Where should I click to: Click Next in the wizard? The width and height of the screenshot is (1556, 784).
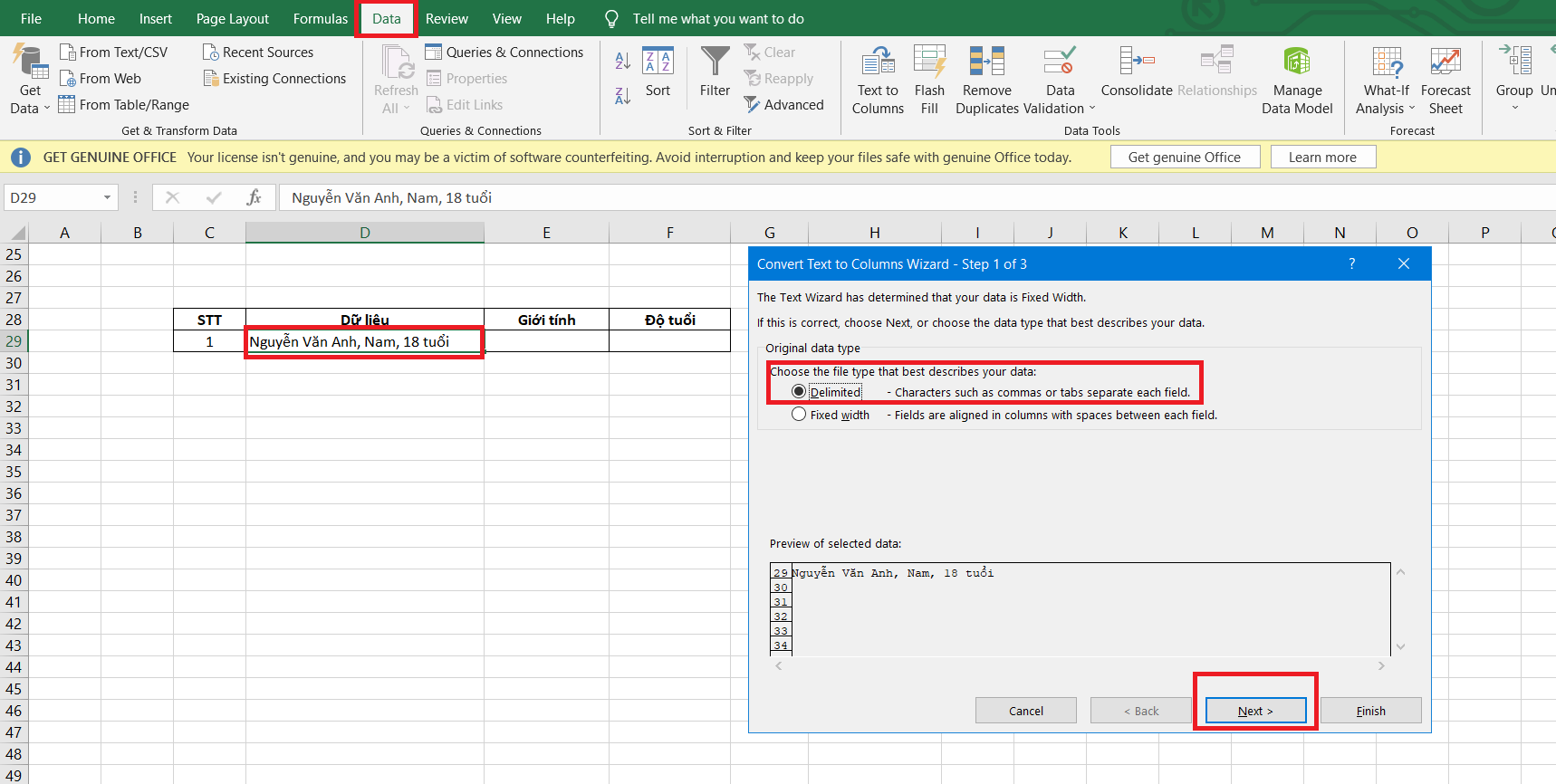[1255, 711]
